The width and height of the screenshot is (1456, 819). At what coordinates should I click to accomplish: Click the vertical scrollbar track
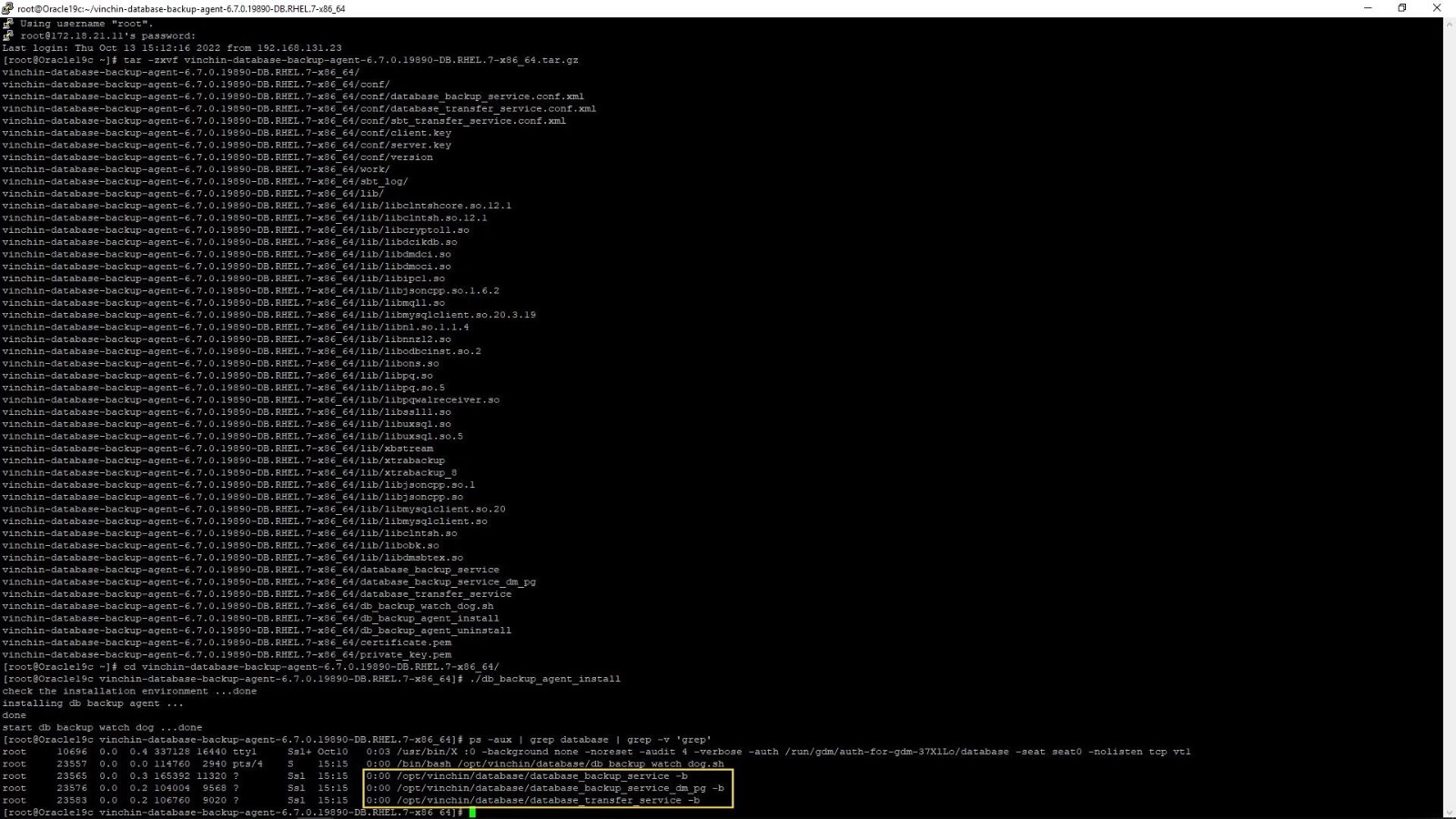[1449, 419]
